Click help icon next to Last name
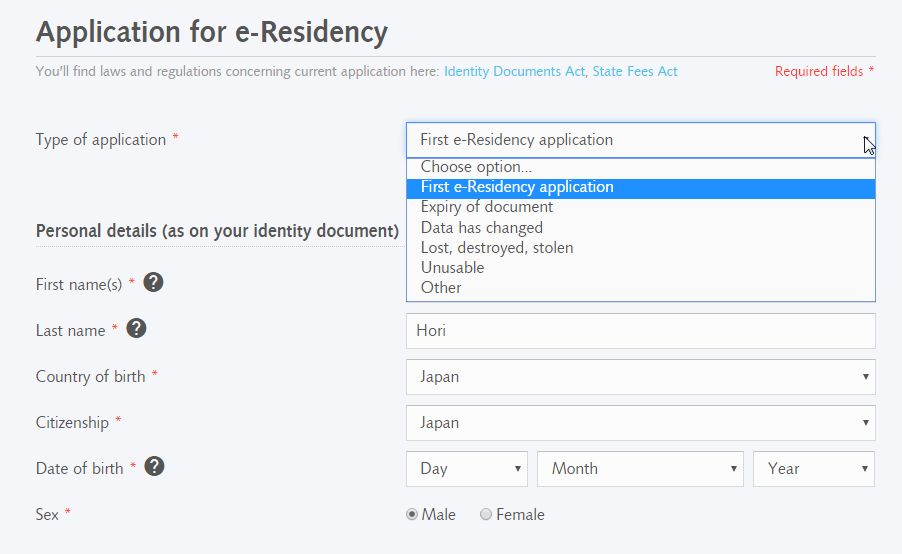 pos(136,328)
